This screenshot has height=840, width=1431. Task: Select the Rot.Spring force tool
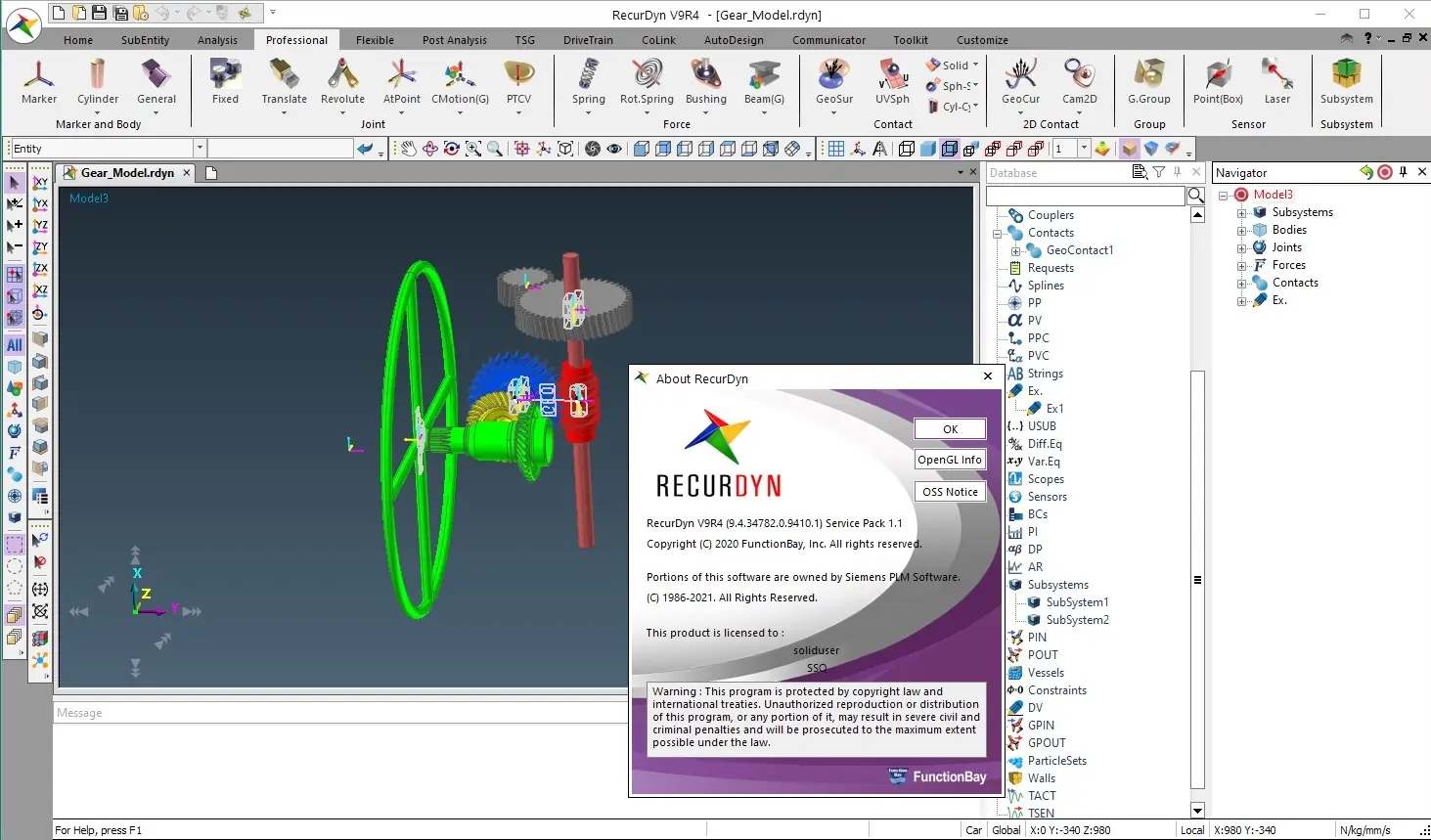pyautogui.click(x=647, y=81)
